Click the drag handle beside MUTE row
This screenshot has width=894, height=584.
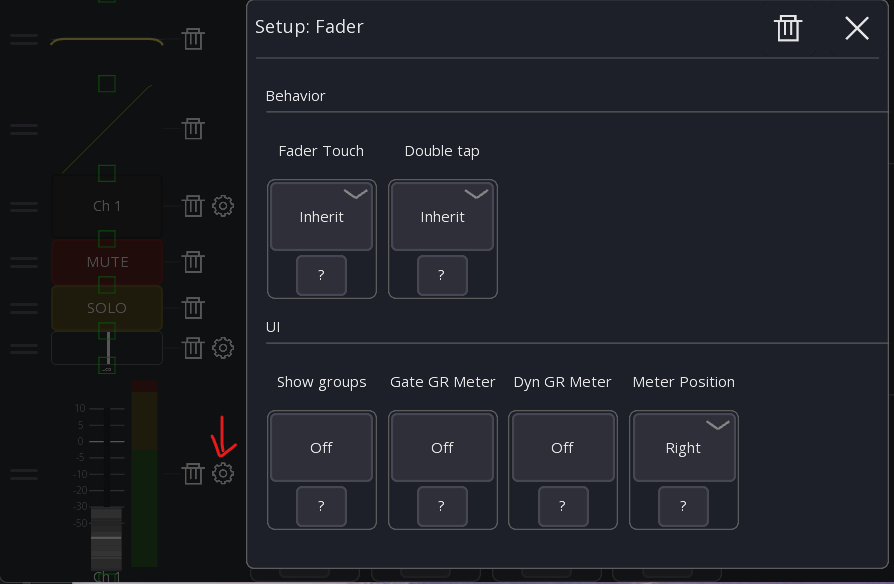24,262
